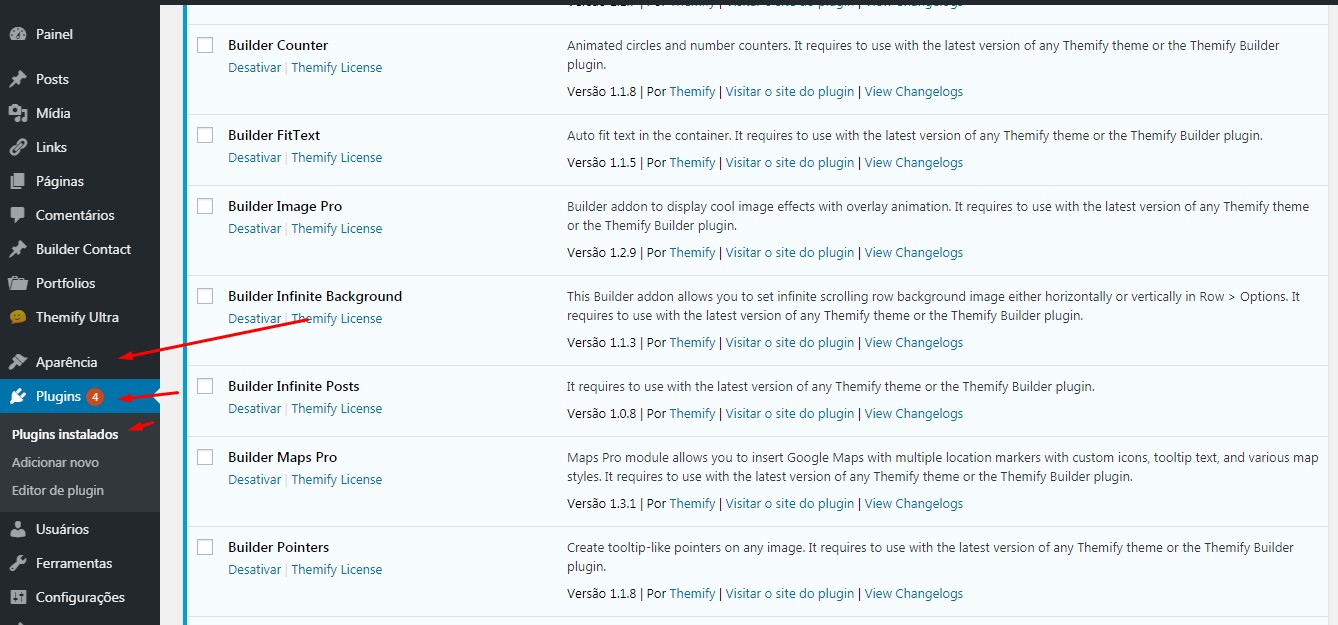
Task: Open Themify License for Builder Pointers
Action: click(x=337, y=570)
